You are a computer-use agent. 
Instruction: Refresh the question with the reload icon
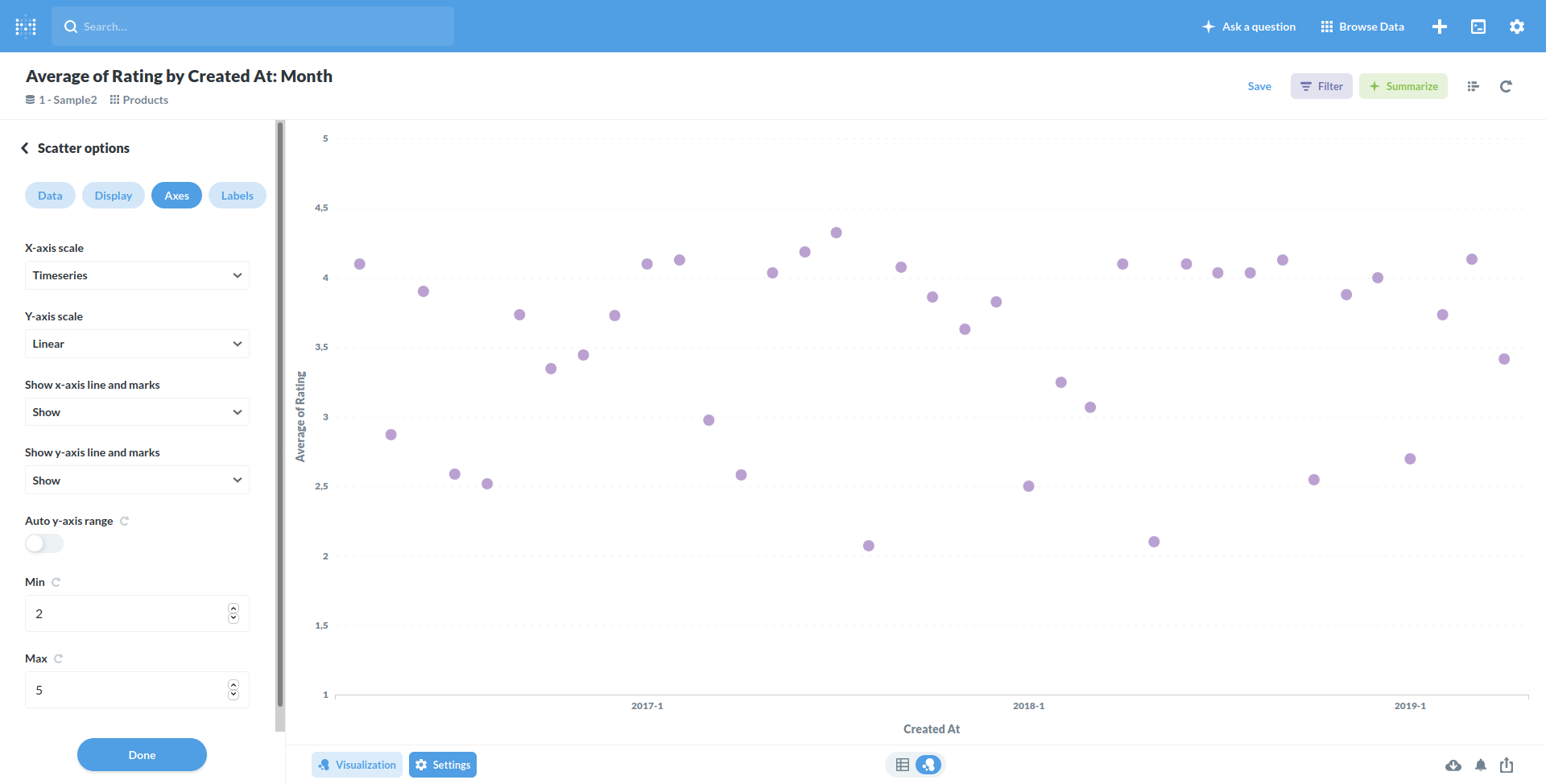[x=1507, y=86]
